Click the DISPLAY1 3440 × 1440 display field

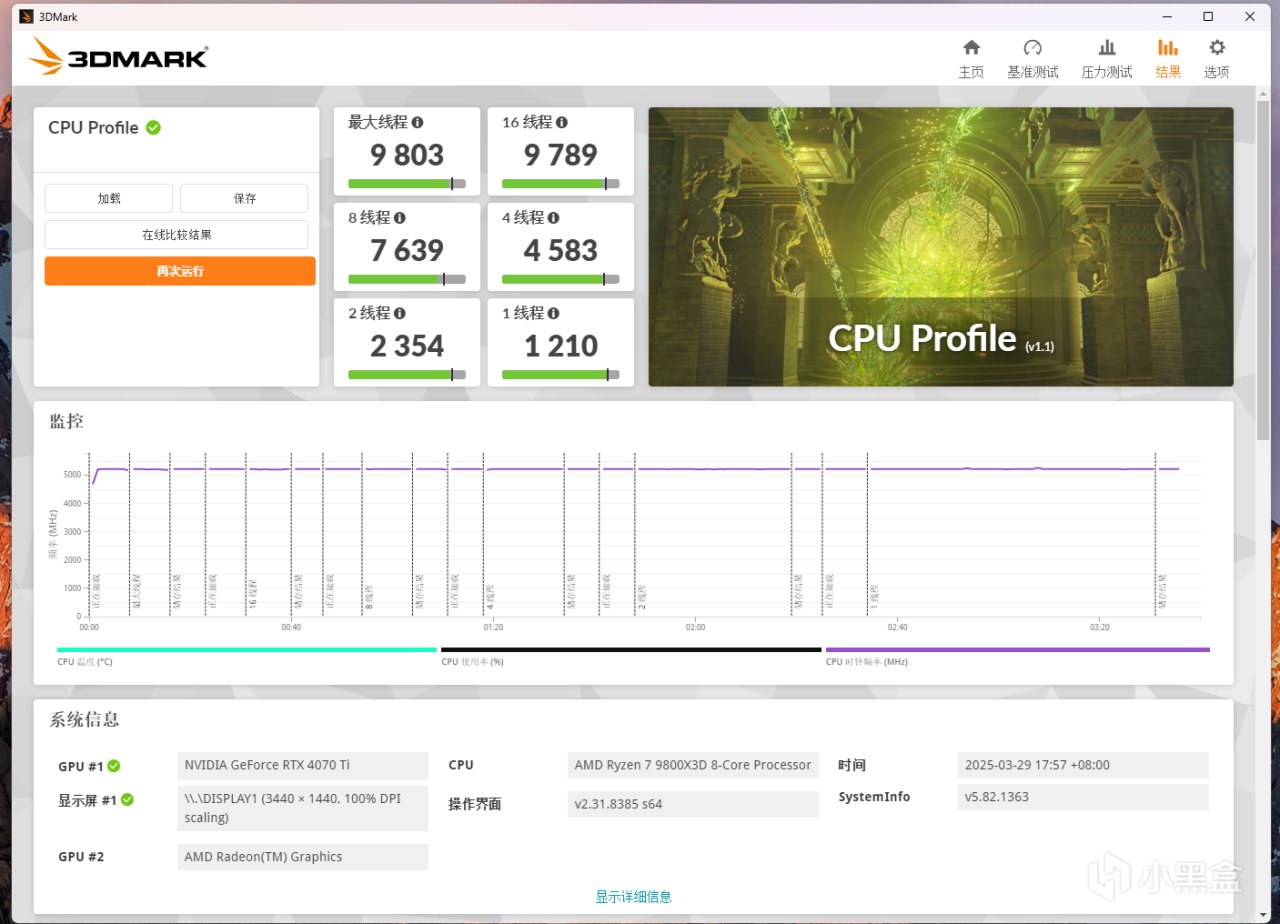tap(303, 808)
